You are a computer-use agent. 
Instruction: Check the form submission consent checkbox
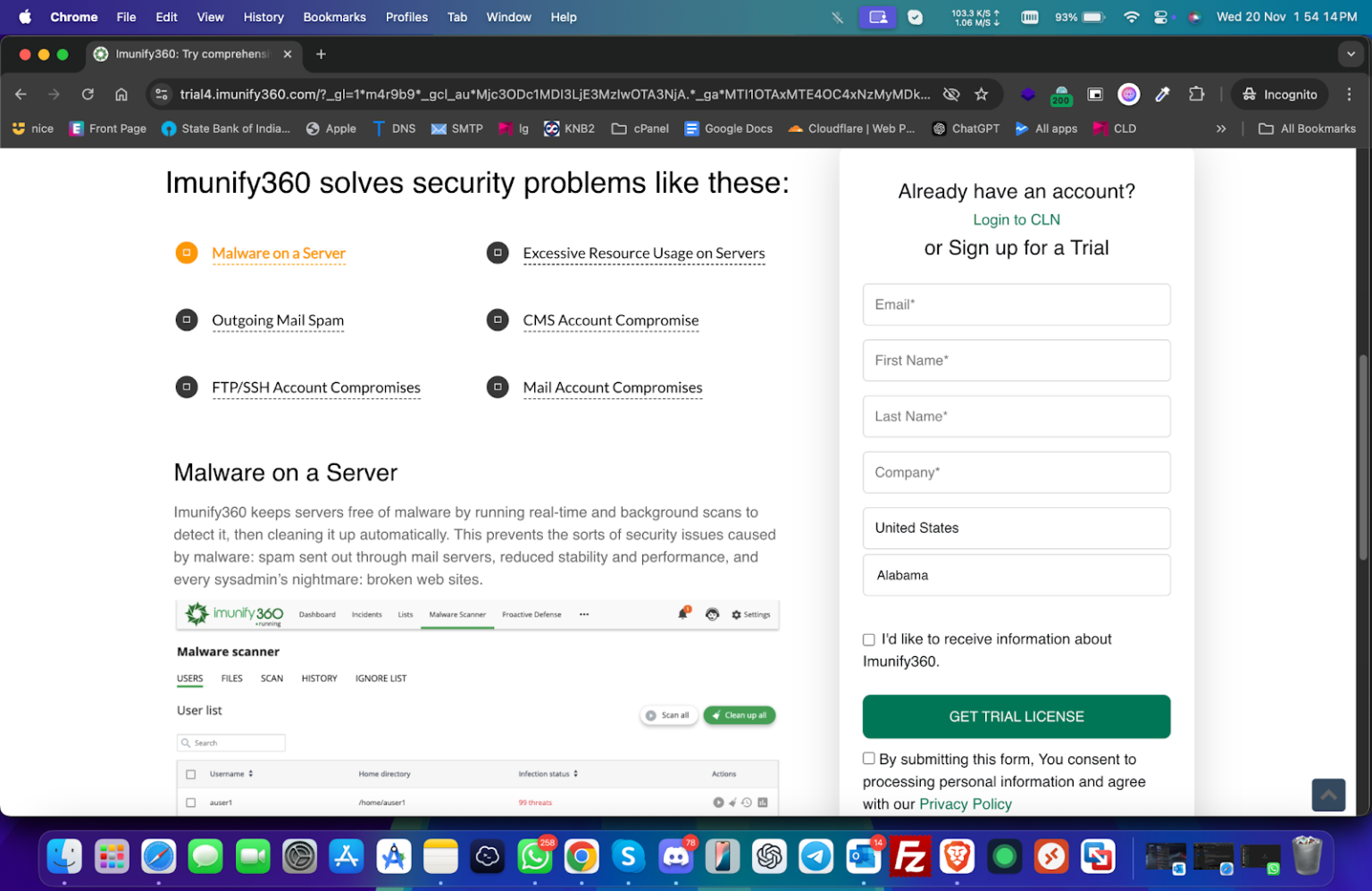[x=868, y=758]
